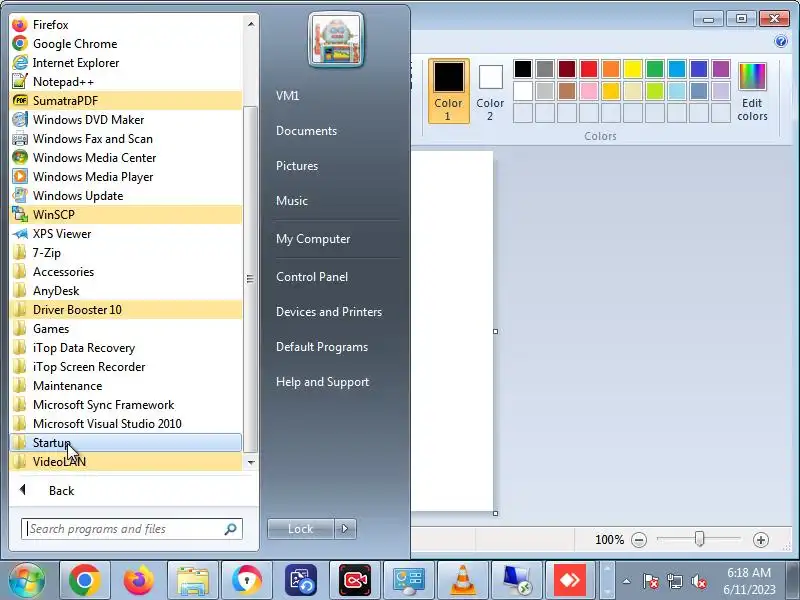
Task: Launch Firefox from the Start menu list
Action: tap(126, 24)
